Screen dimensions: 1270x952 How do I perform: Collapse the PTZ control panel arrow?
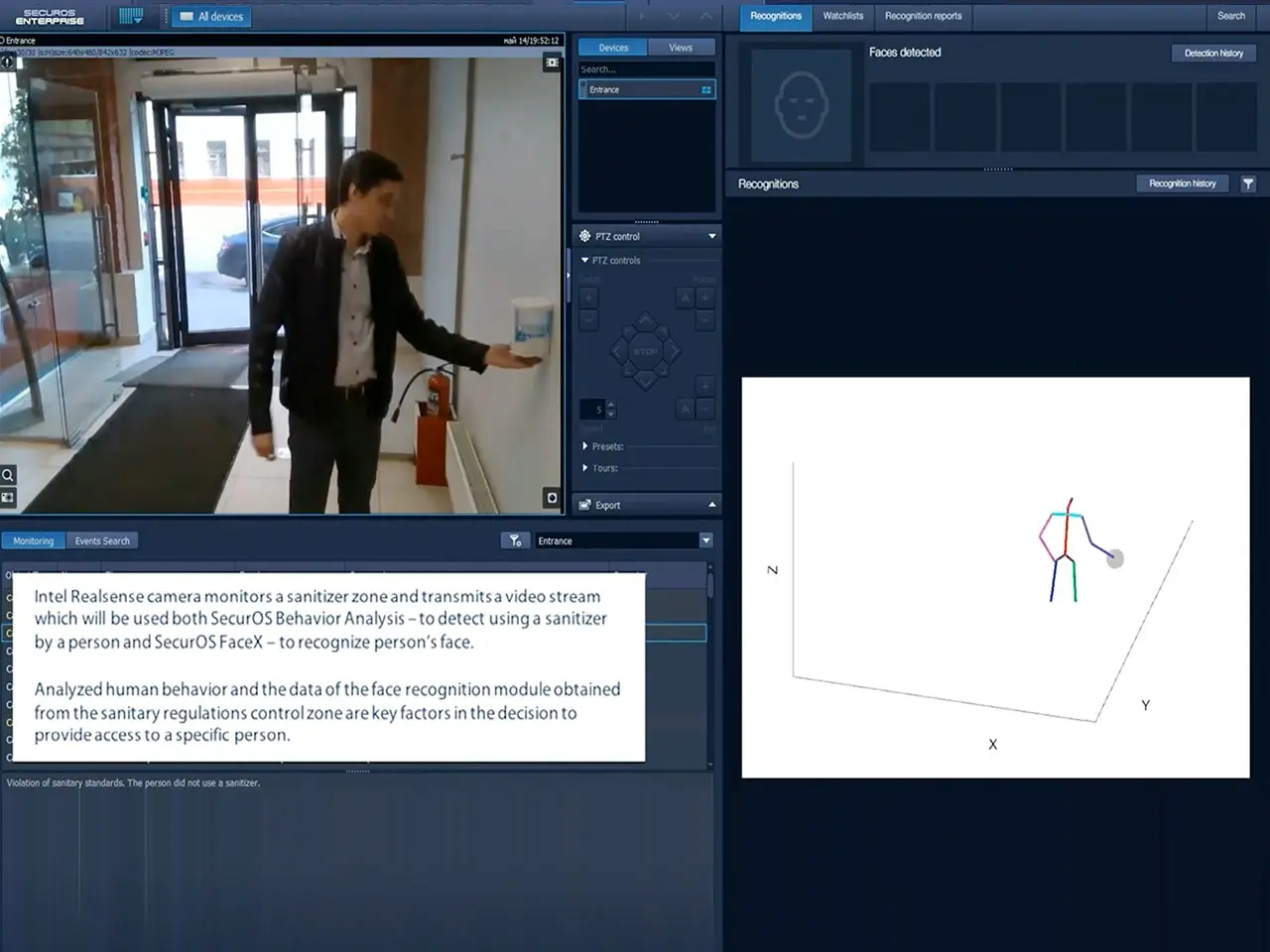click(x=711, y=236)
